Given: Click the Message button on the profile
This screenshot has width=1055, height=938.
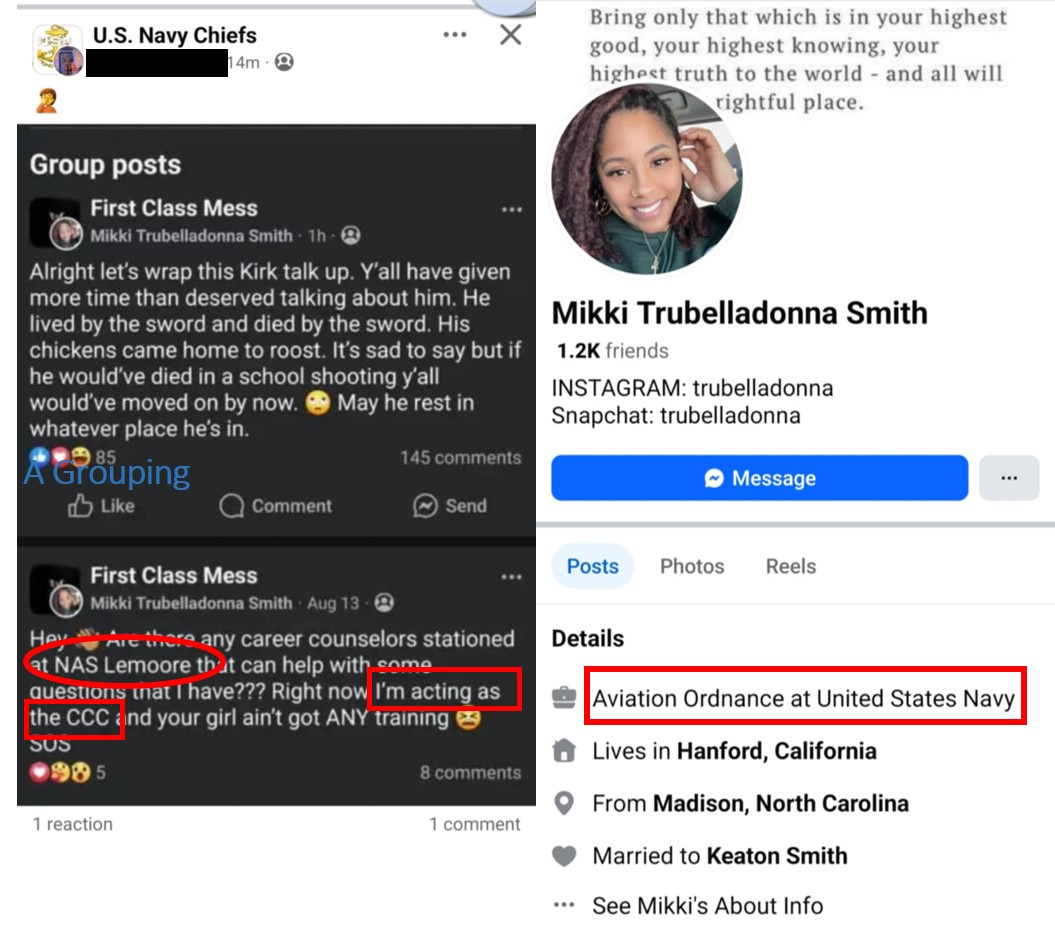Looking at the screenshot, I should [x=760, y=478].
